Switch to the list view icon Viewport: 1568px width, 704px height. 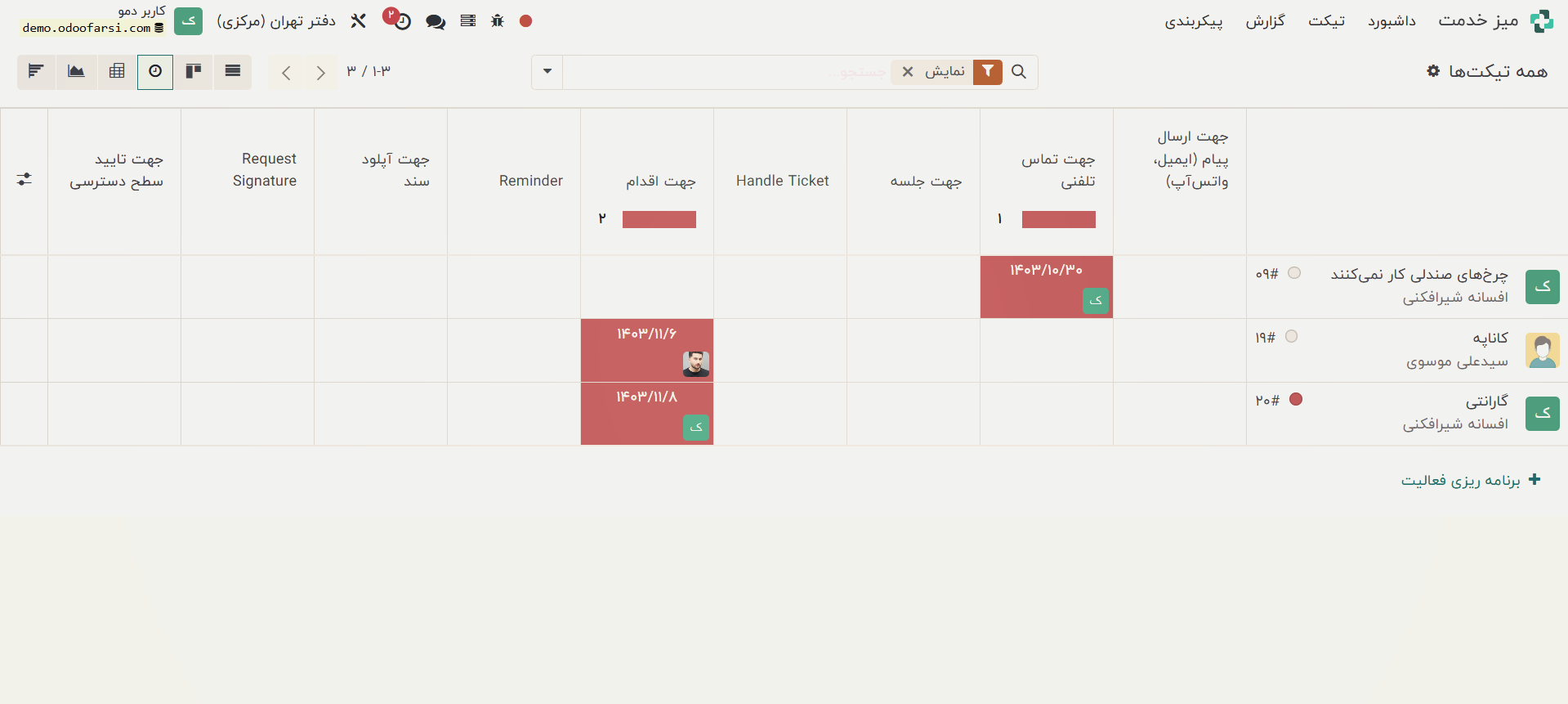233,72
